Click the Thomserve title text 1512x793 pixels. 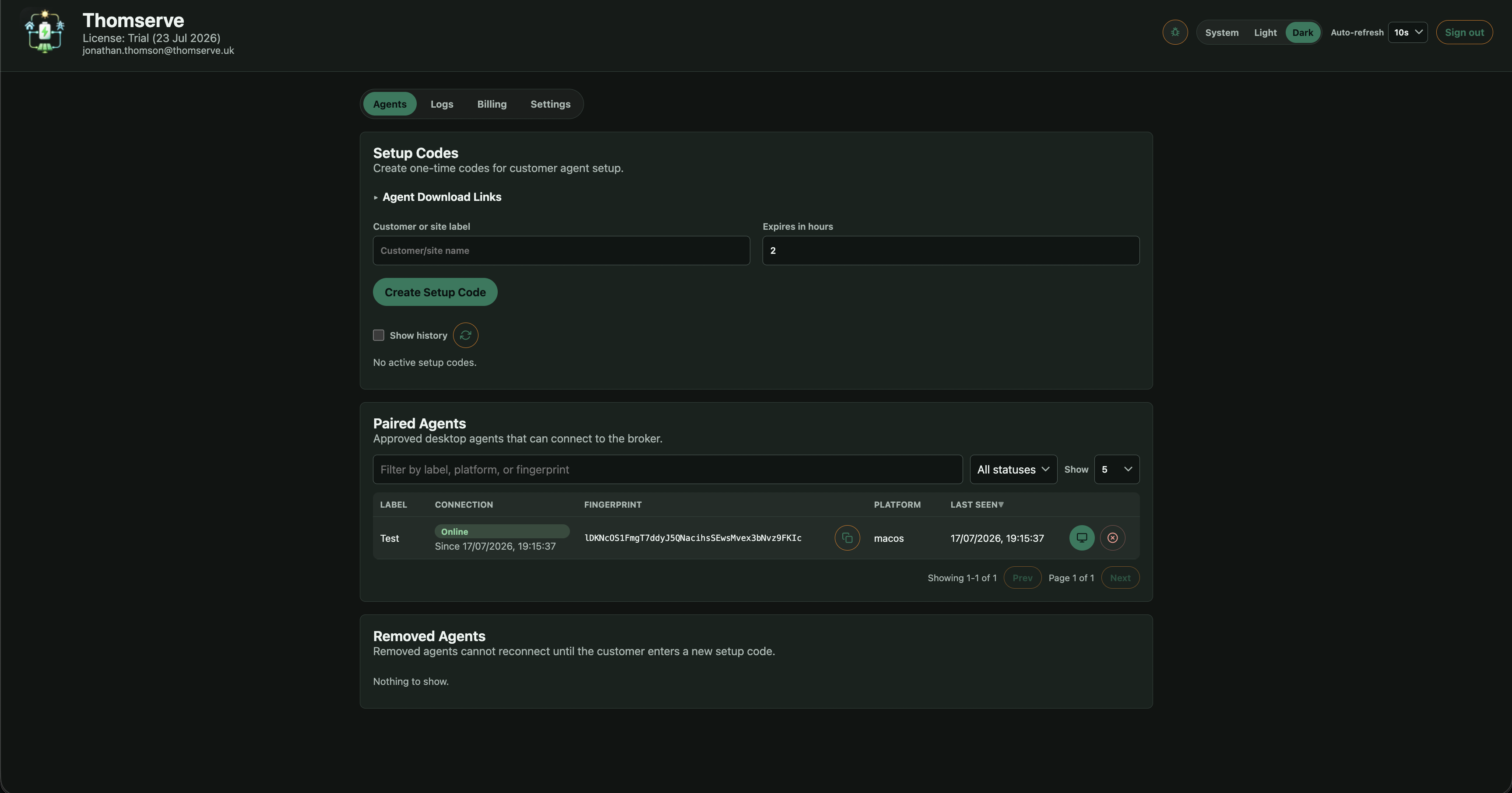pyautogui.click(x=133, y=21)
